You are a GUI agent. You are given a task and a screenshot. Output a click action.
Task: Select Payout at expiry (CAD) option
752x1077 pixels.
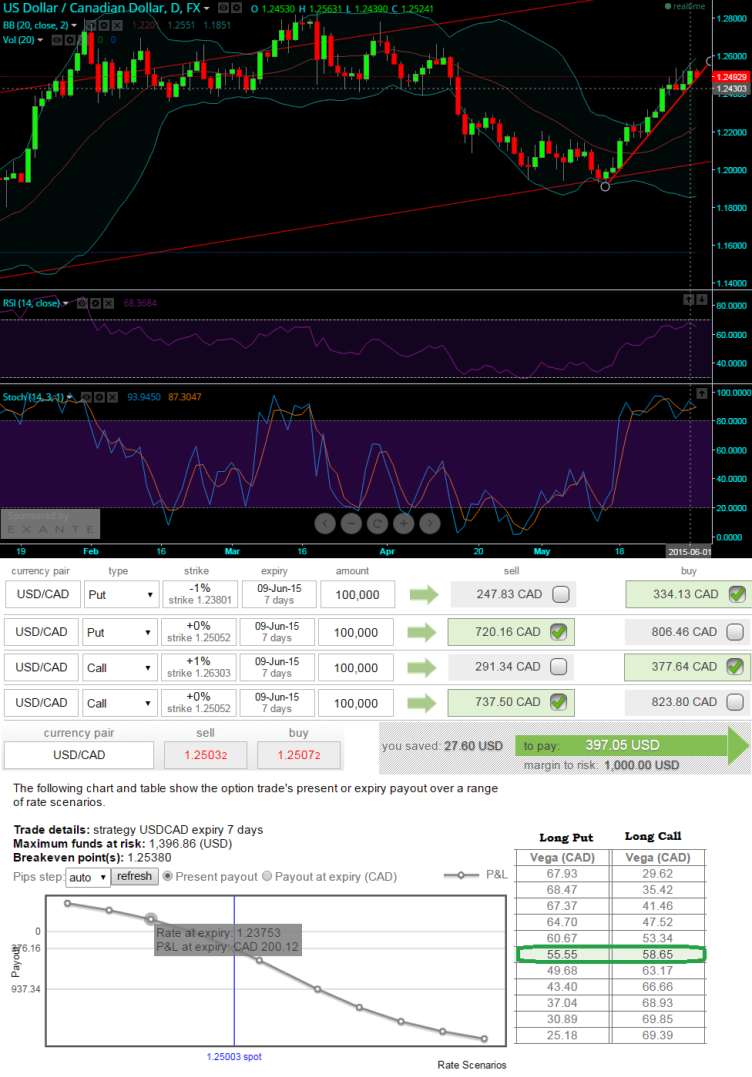pos(267,876)
